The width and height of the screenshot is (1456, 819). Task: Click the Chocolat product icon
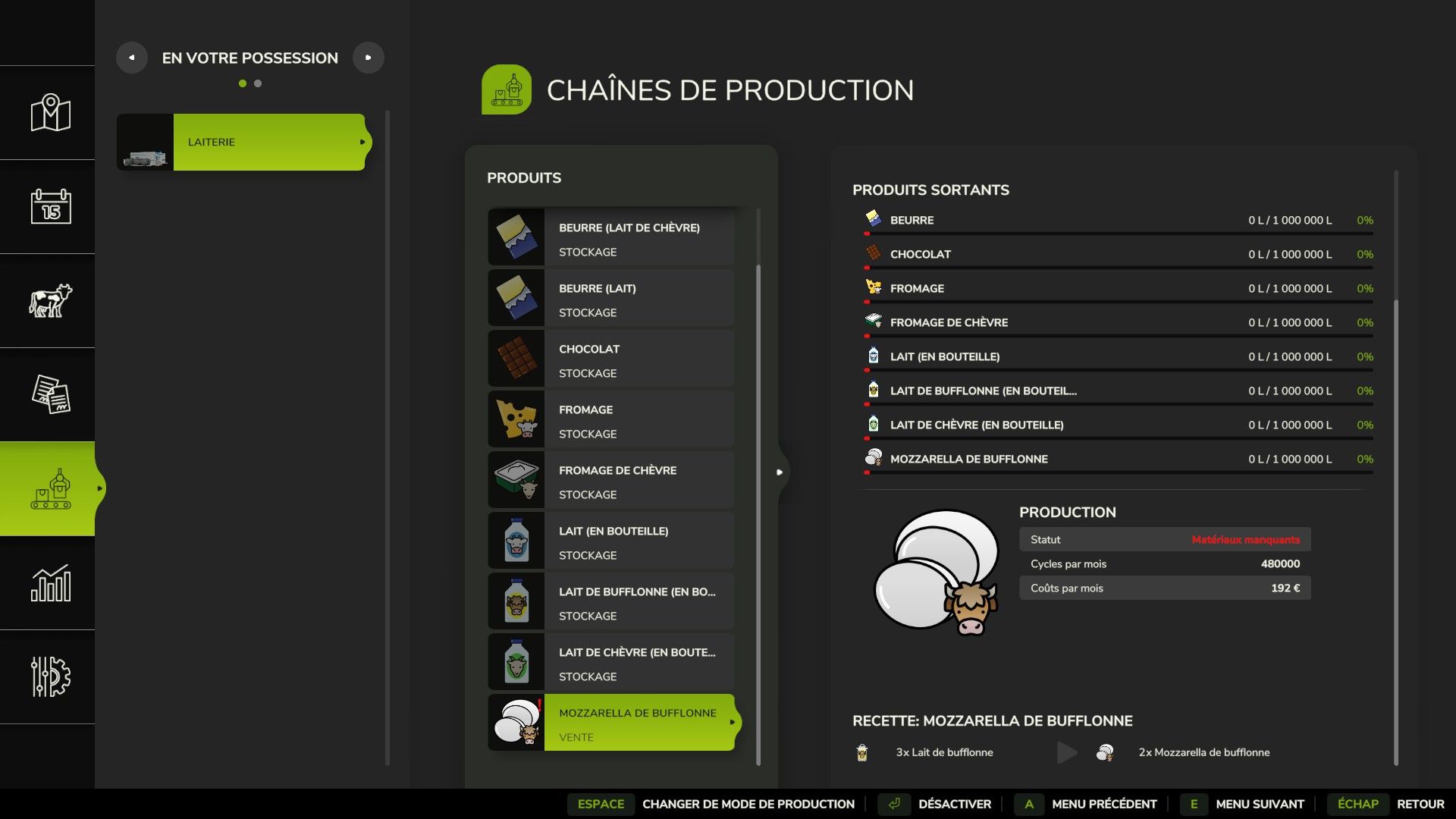516,359
